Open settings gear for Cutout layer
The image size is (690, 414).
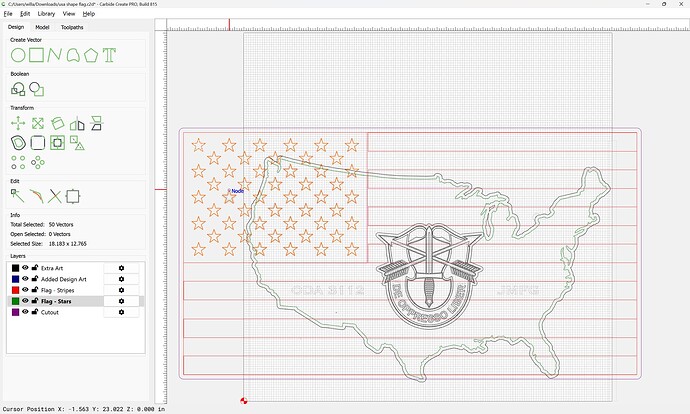tap(121, 312)
